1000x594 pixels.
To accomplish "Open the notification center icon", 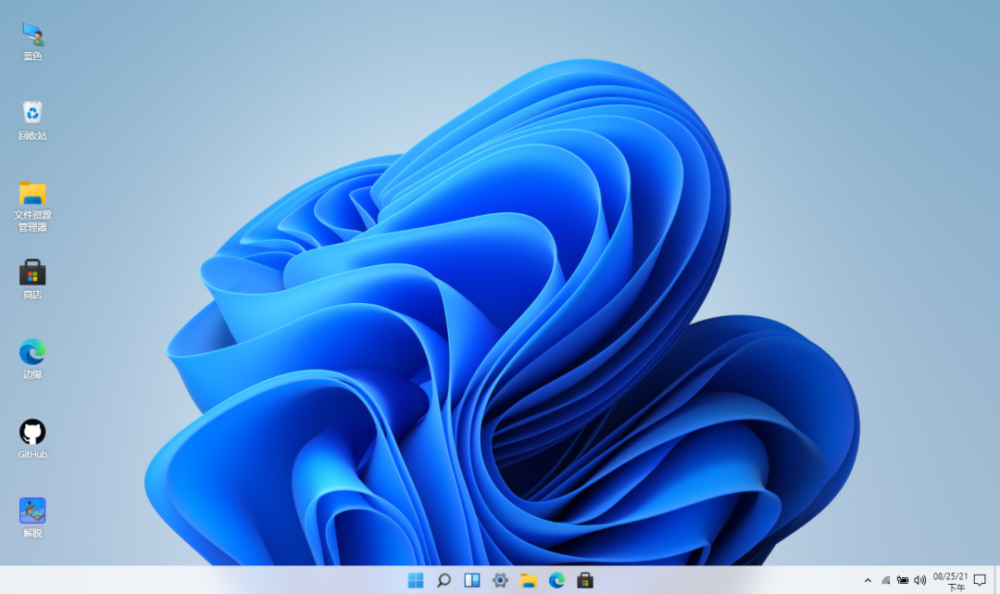I will (980, 580).
